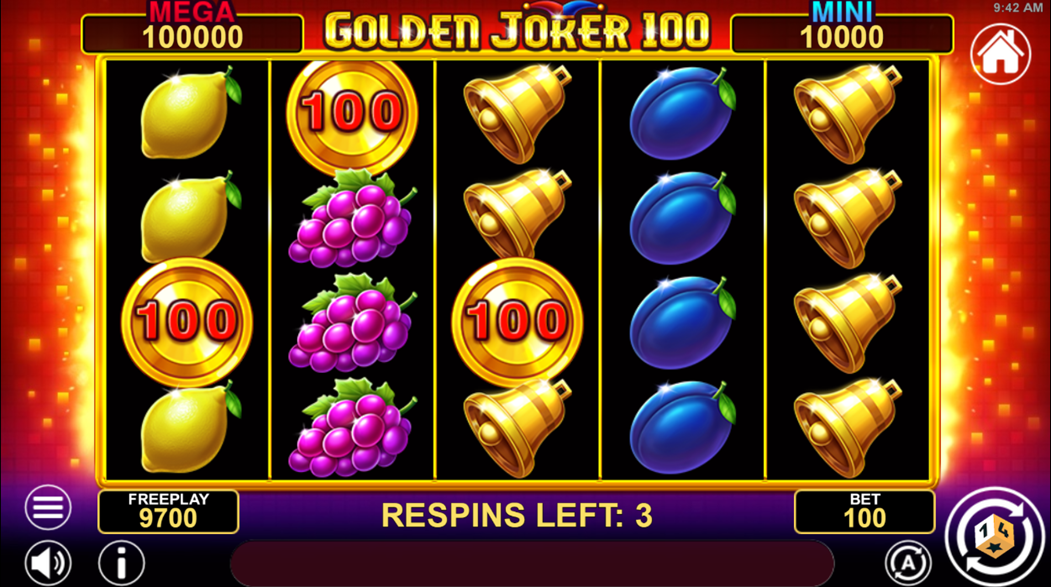Click the top lemon on first reel

pyautogui.click(x=190, y=113)
